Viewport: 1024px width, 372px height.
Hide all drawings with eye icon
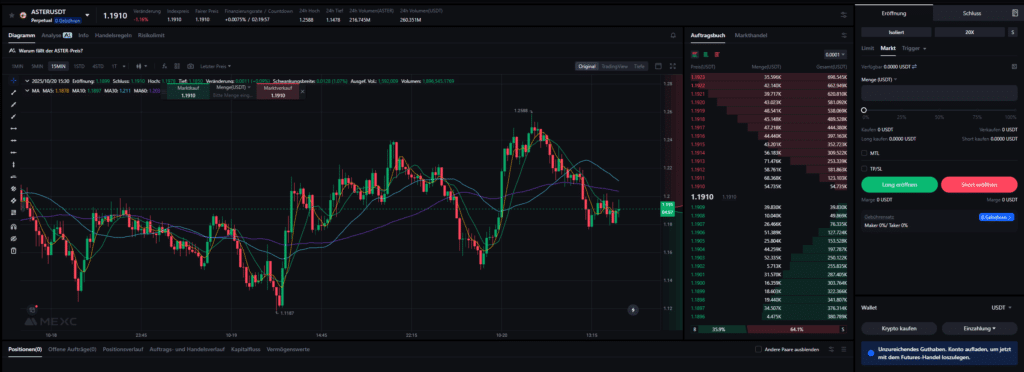[13, 239]
